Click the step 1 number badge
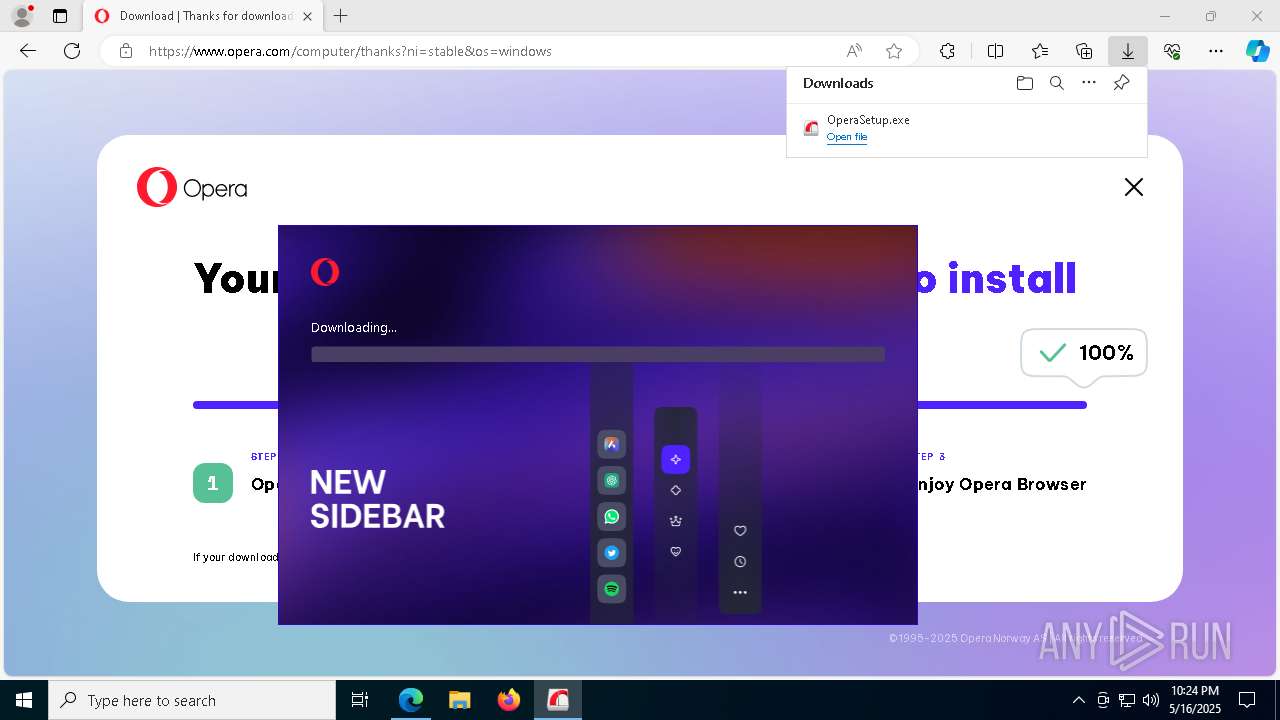Screen dimensions: 1280x720 [213, 483]
